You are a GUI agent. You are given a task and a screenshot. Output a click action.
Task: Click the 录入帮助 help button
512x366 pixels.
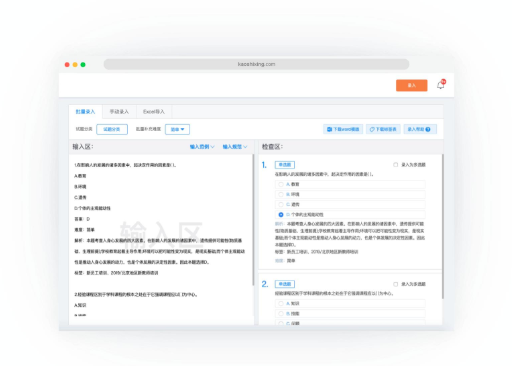(x=420, y=129)
